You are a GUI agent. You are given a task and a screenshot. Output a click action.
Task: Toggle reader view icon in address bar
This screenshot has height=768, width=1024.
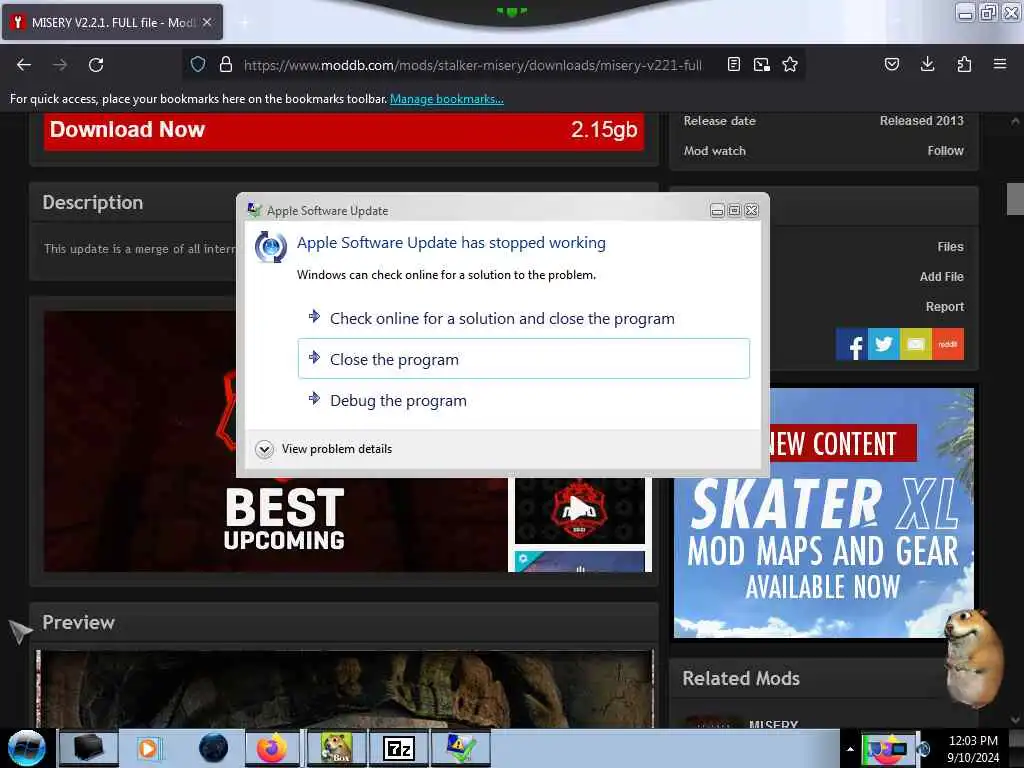(x=734, y=64)
